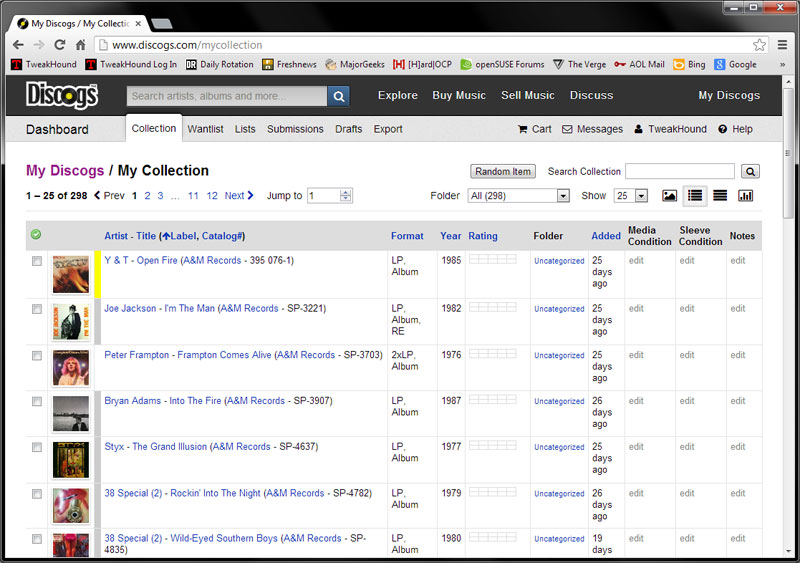Open the Export tab
This screenshot has width=800, height=563.
click(388, 129)
